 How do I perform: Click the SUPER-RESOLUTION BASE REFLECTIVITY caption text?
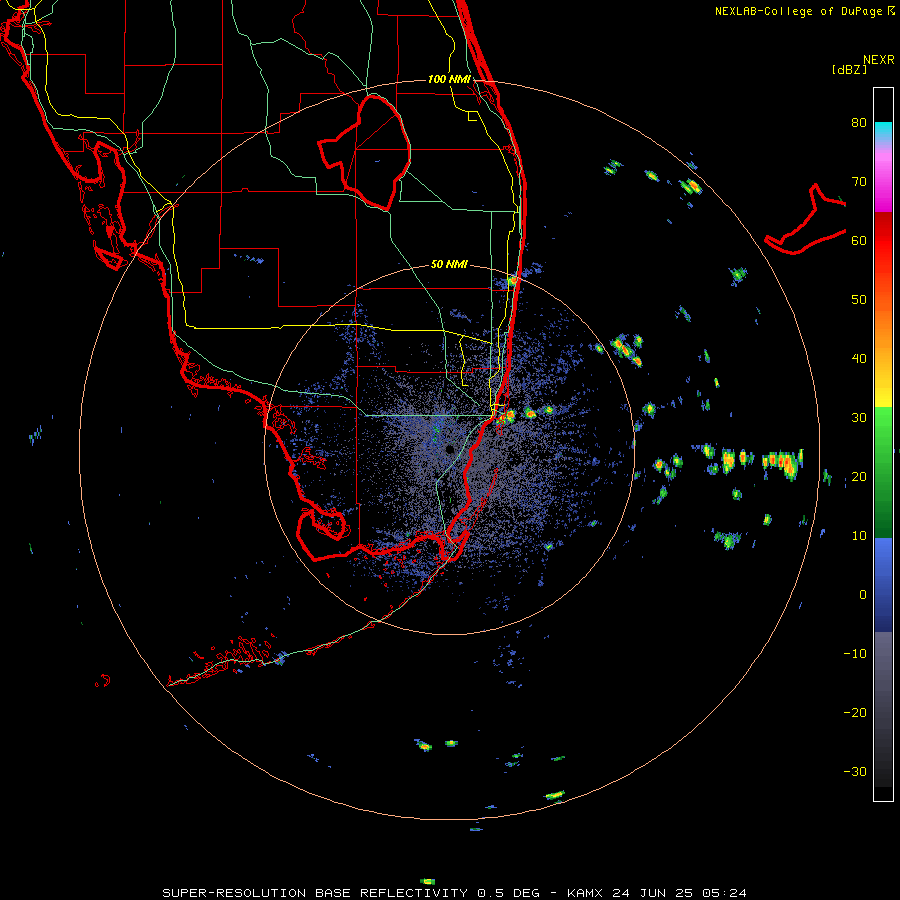pos(315,893)
